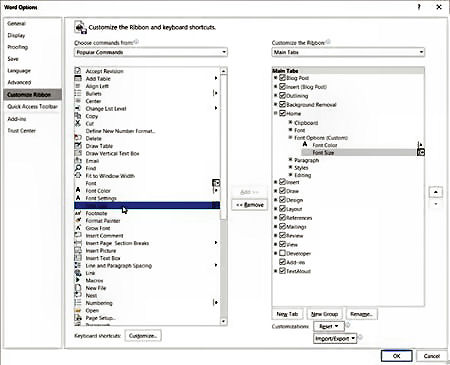The height and width of the screenshot is (365, 450).
Task: Open the Import/Export dropdown
Action: click(335, 338)
